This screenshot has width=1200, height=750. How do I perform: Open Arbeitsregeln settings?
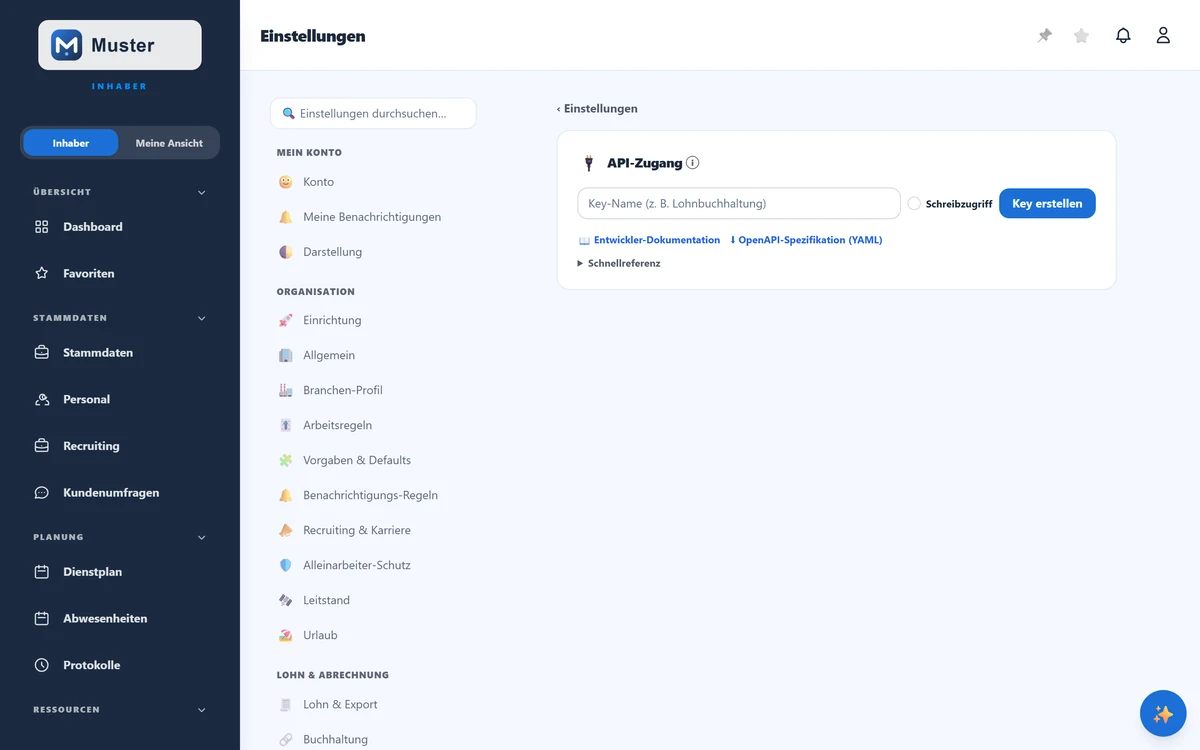[373, 425]
